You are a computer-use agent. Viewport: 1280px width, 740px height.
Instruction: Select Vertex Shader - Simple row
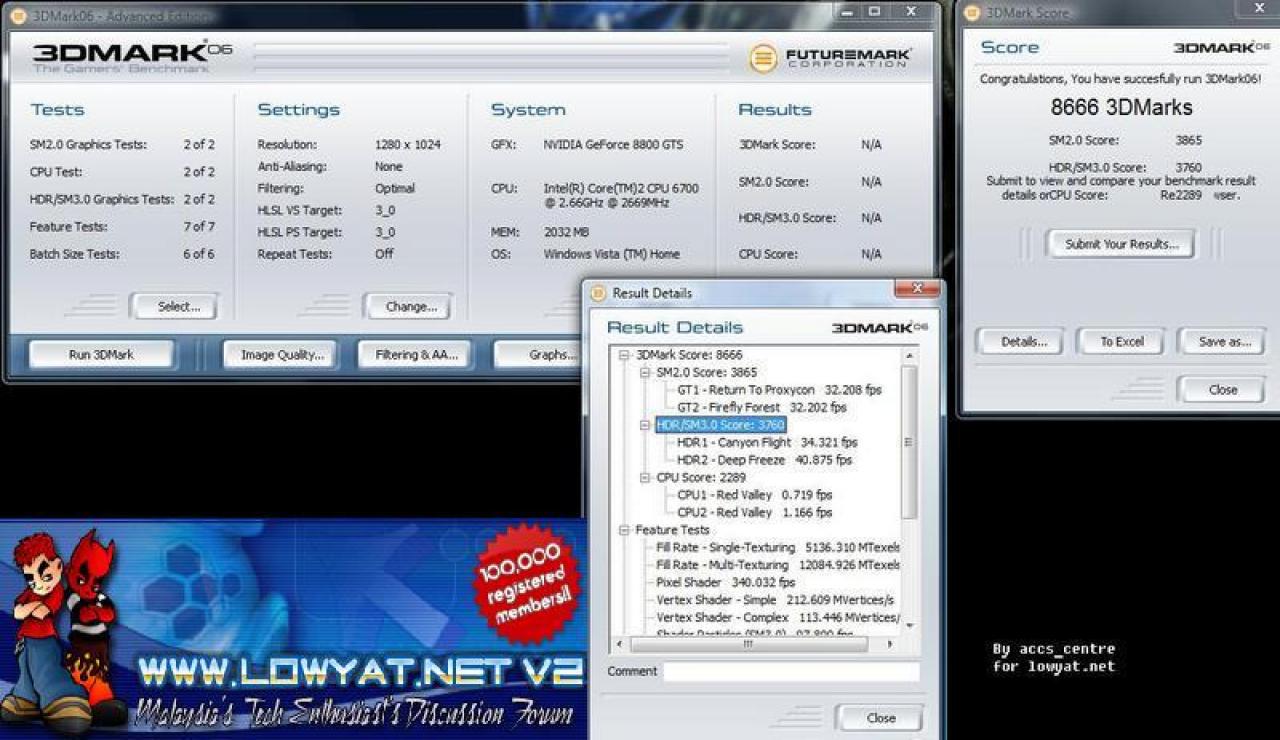775,600
